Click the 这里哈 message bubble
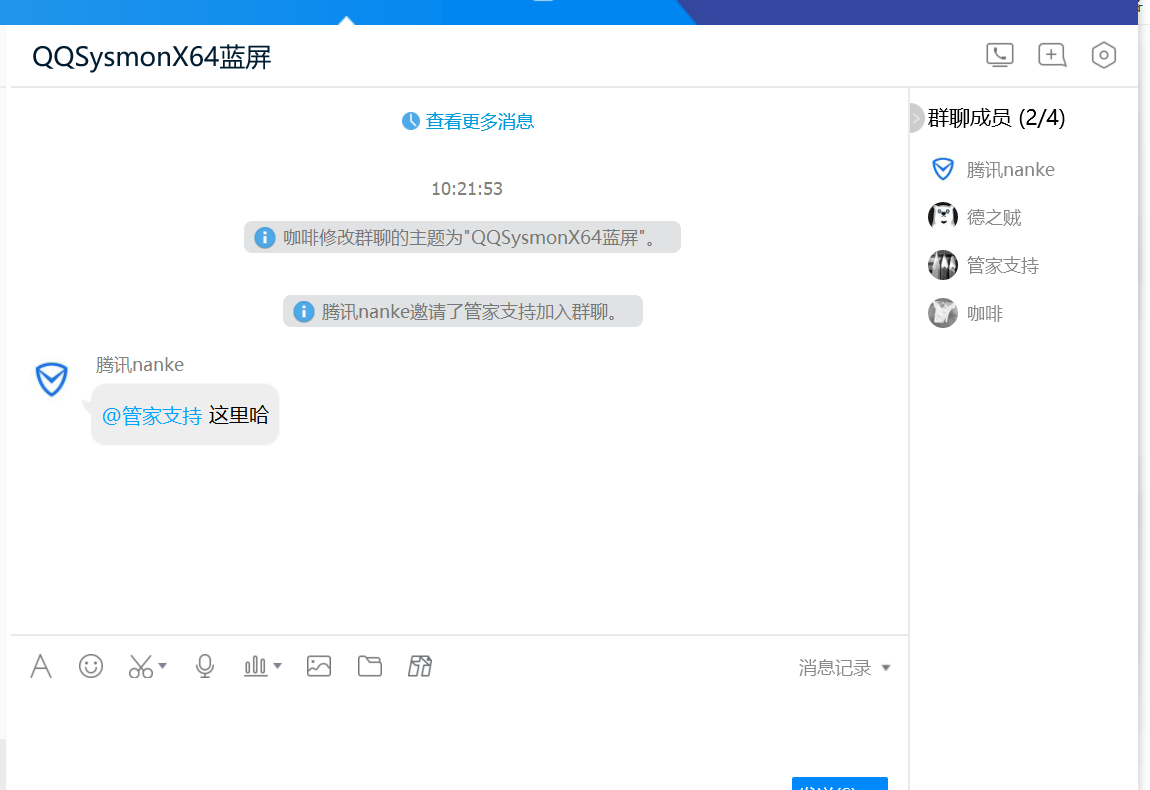This screenshot has width=1150, height=790. [185, 415]
